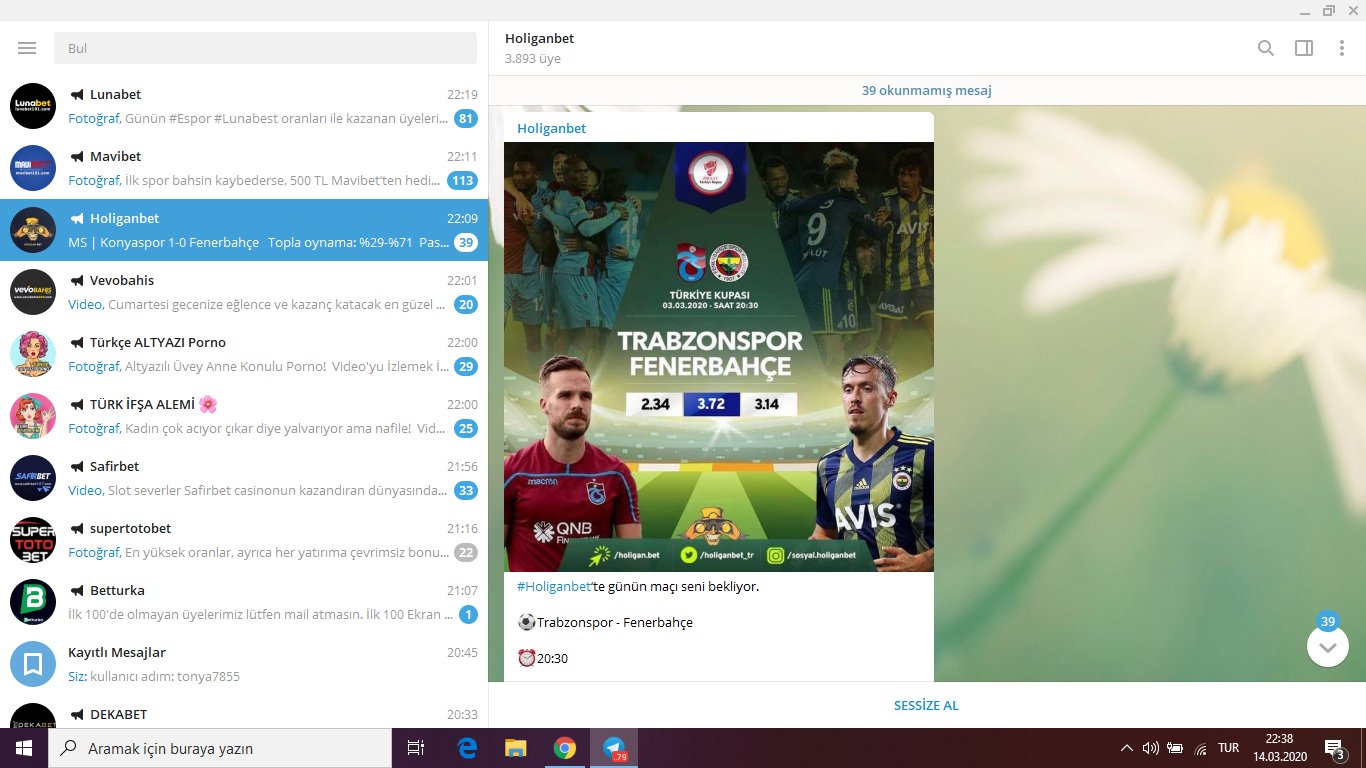The width and height of the screenshot is (1366, 768).
Task: Launch Microsoft Edge from taskbar
Action: pyautogui.click(x=467, y=748)
